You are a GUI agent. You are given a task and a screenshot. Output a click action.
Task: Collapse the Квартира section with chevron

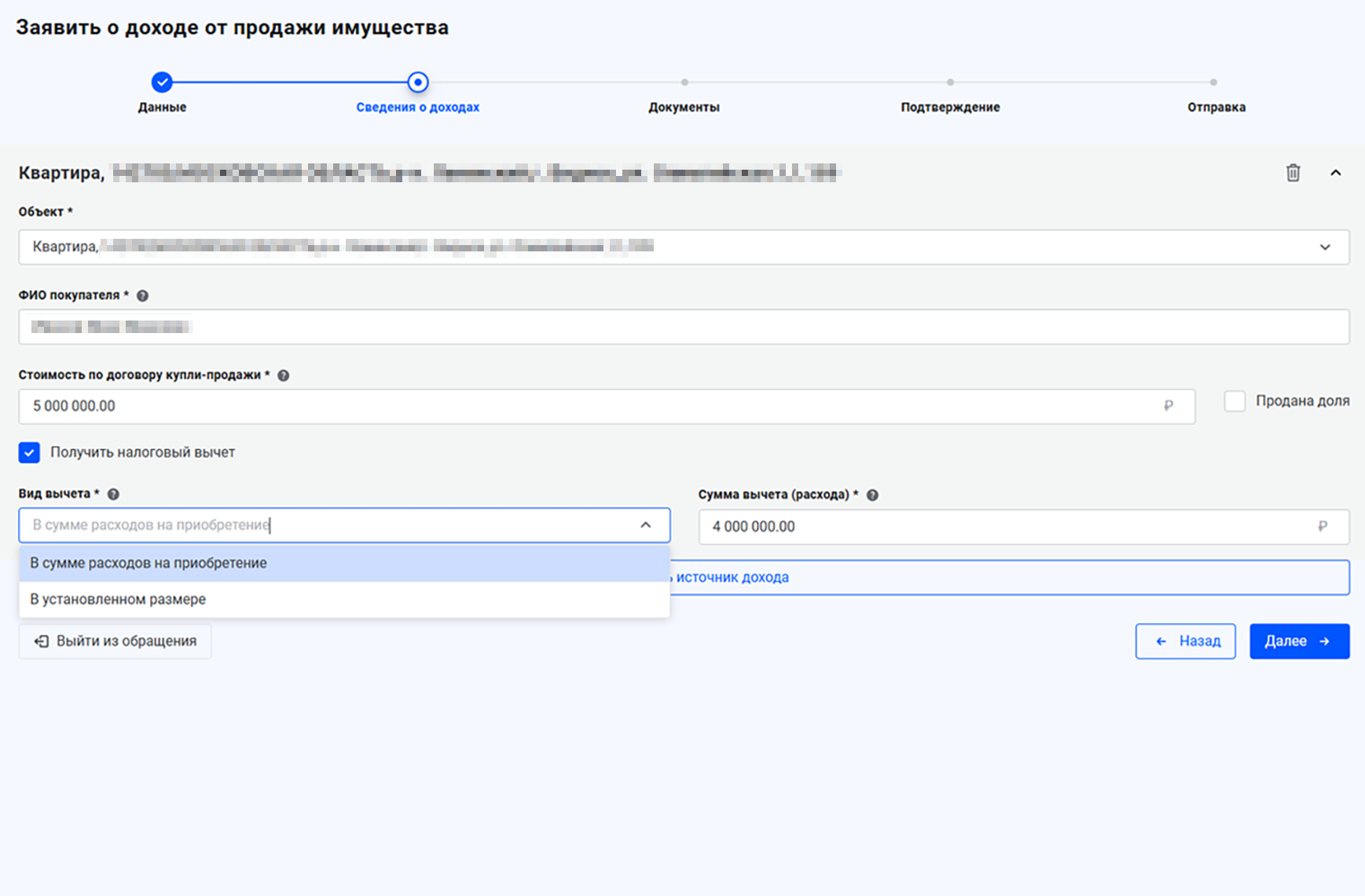(x=1335, y=172)
